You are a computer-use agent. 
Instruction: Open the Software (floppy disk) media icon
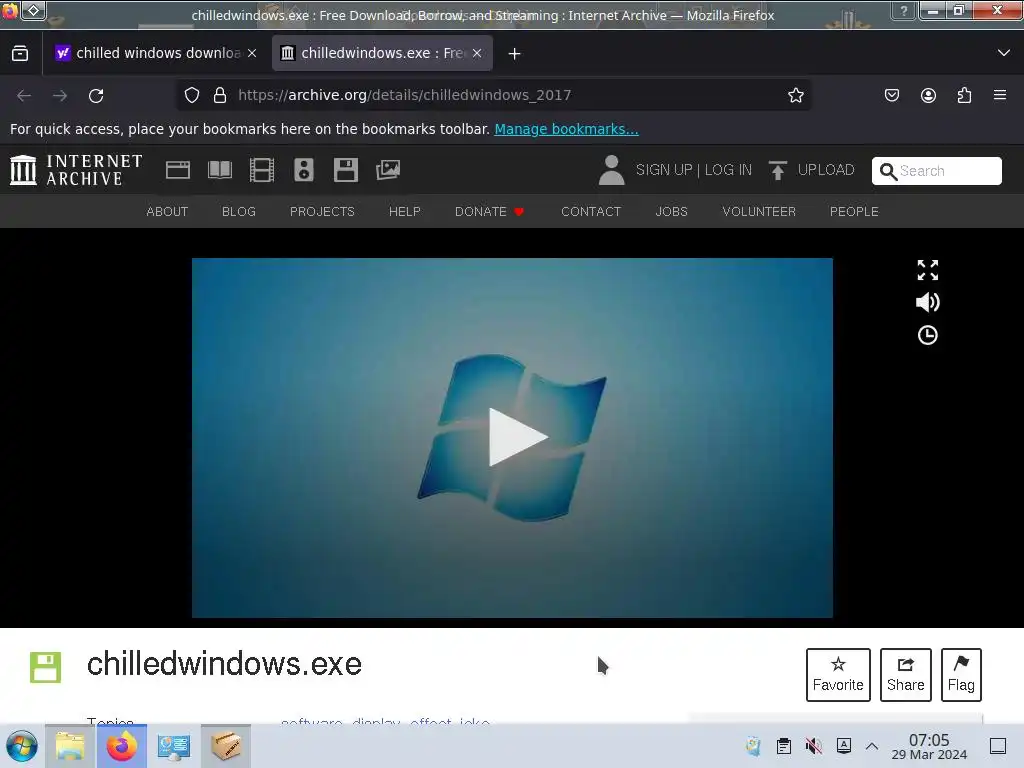345,170
